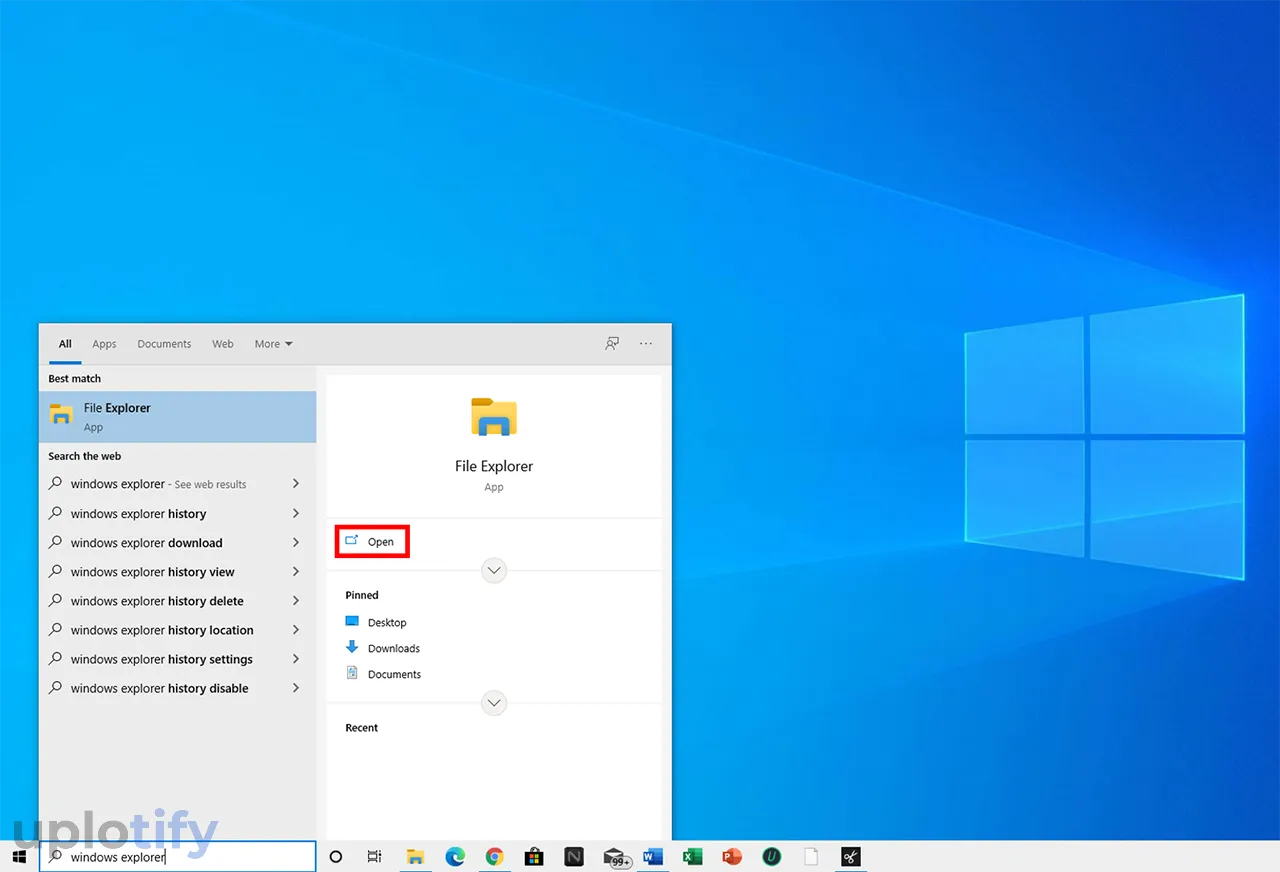Switch to the Documents search tab
This screenshot has width=1280, height=872.
[x=164, y=344]
